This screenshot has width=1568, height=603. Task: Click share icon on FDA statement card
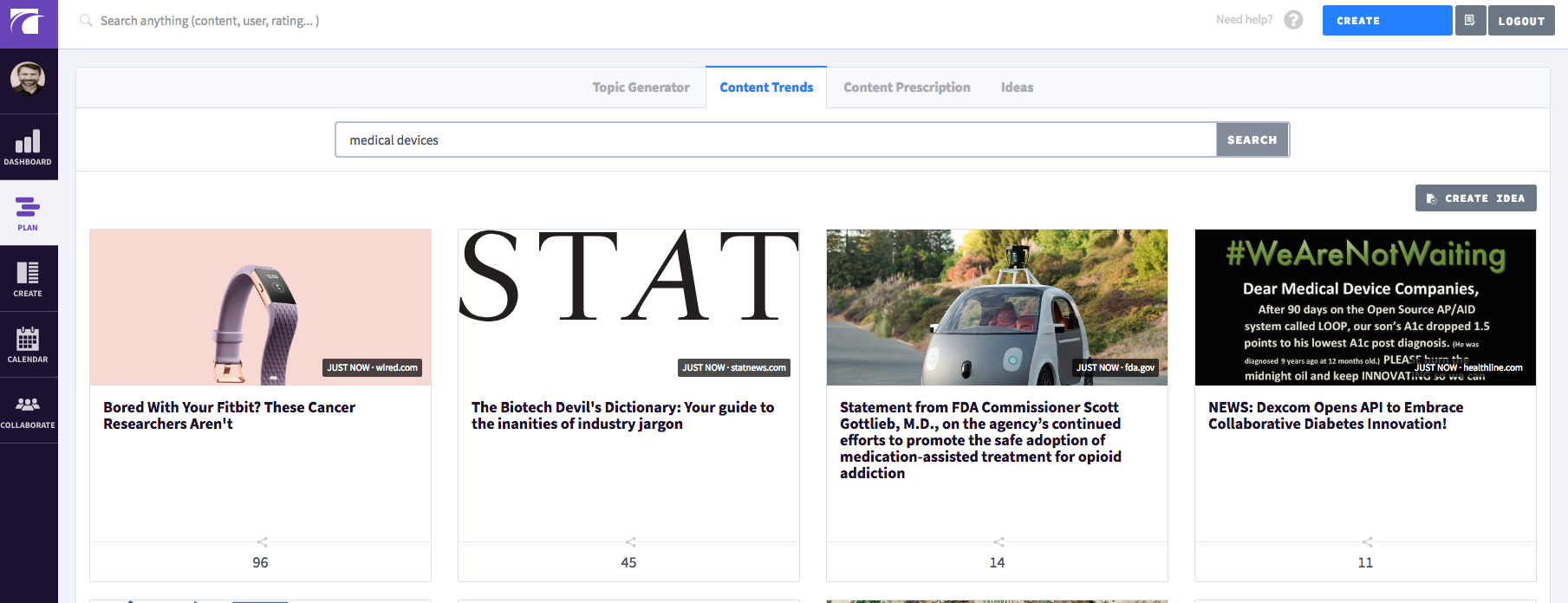(x=999, y=542)
